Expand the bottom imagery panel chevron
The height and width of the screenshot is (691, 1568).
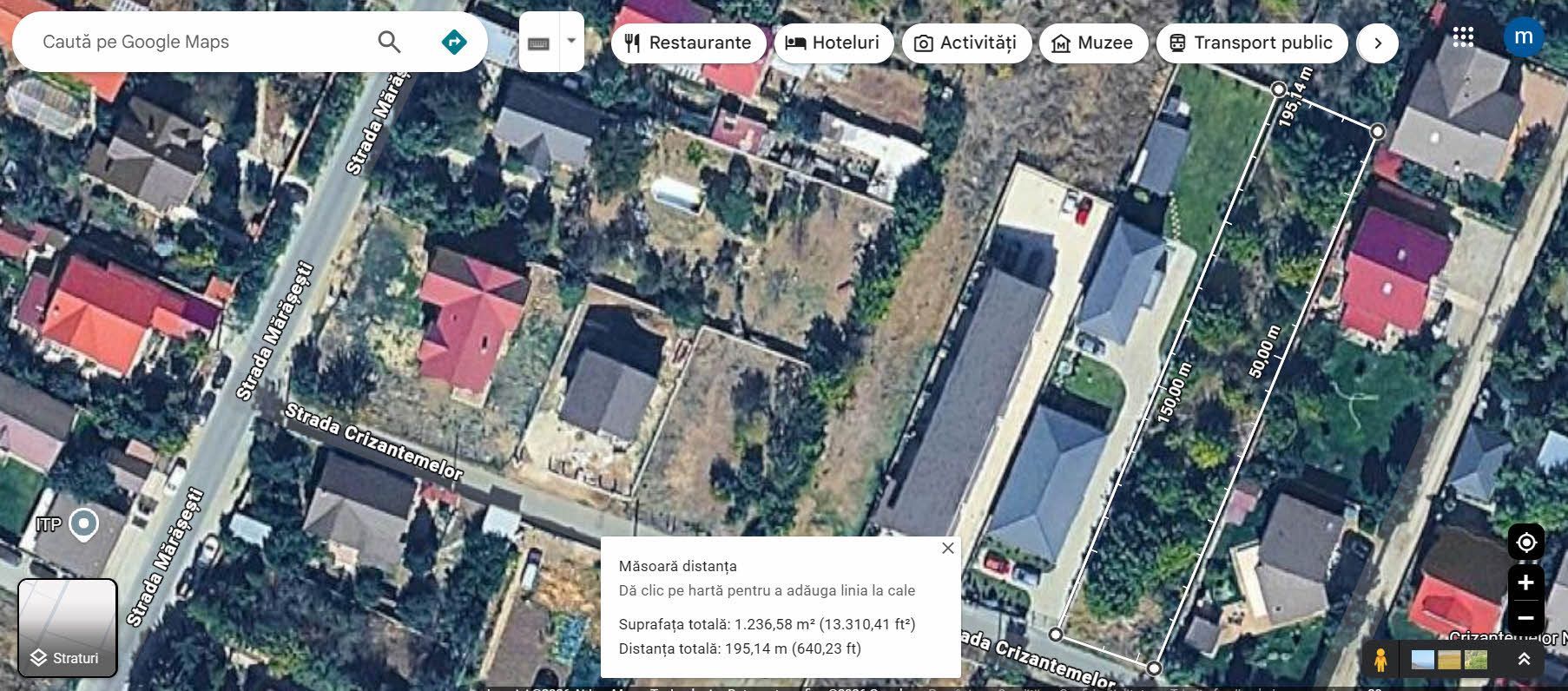[x=1523, y=660]
